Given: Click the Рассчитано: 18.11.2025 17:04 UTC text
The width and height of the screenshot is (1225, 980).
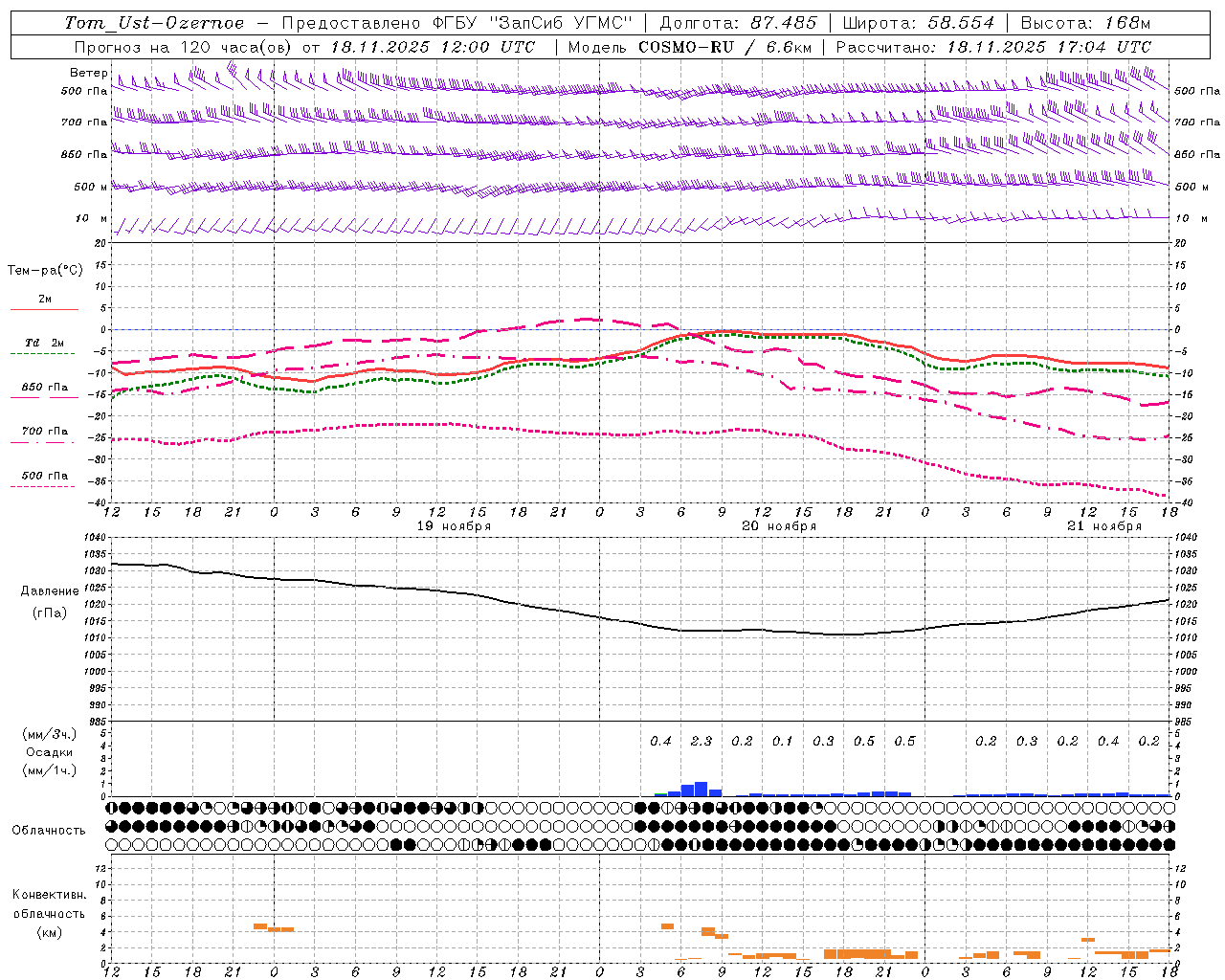Looking at the screenshot, I should pos(993,47).
